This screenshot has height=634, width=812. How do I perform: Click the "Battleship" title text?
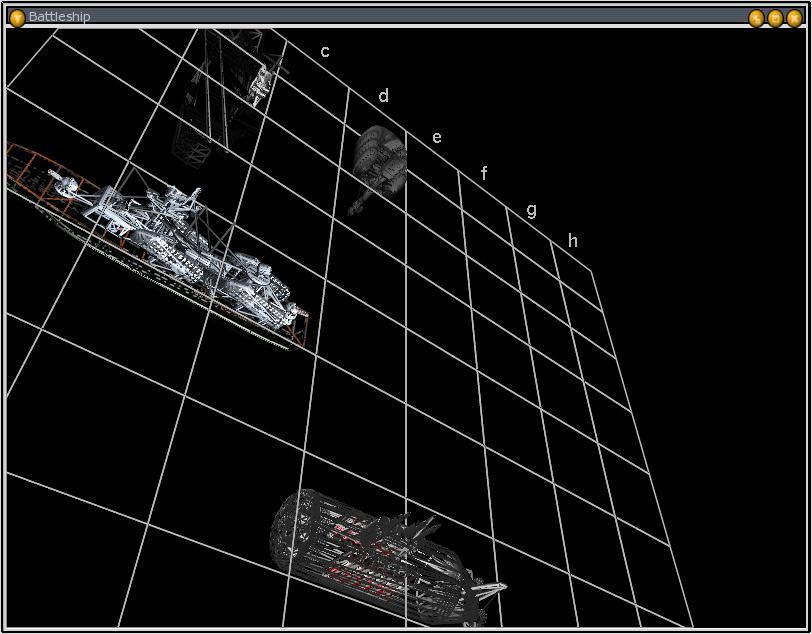point(60,17)
